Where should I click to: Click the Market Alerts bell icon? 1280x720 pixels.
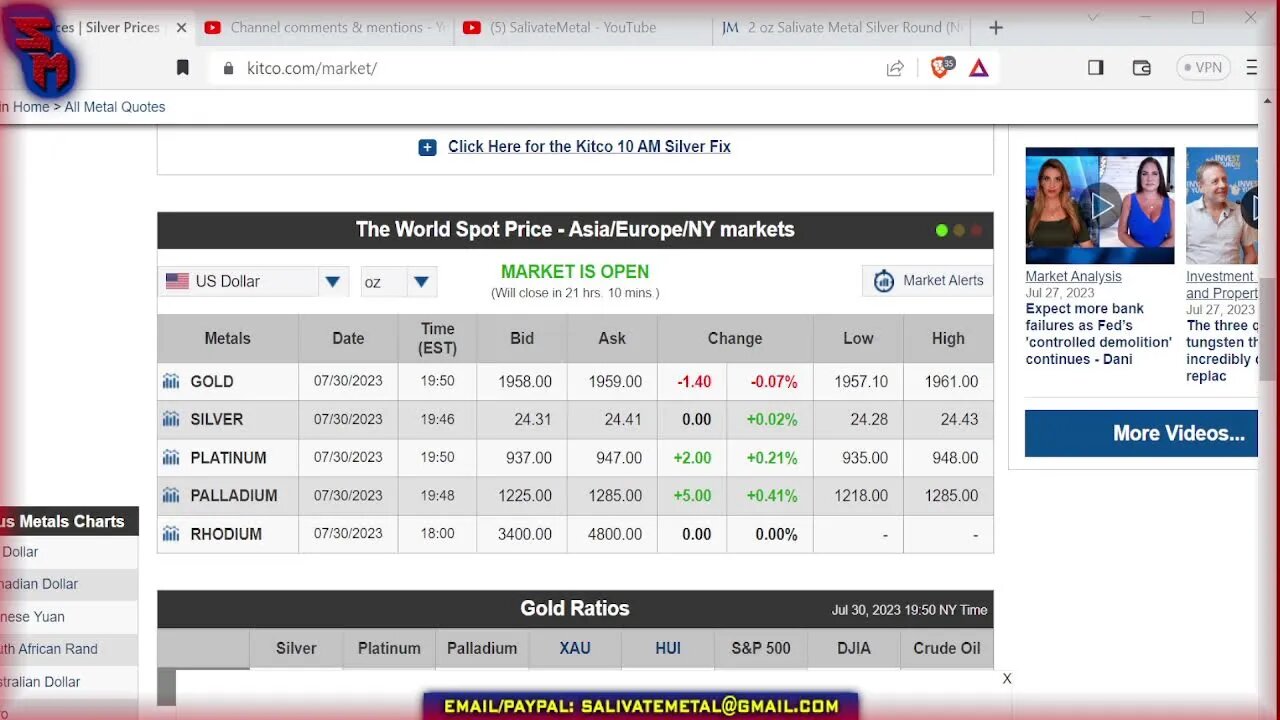pos(884,281)
